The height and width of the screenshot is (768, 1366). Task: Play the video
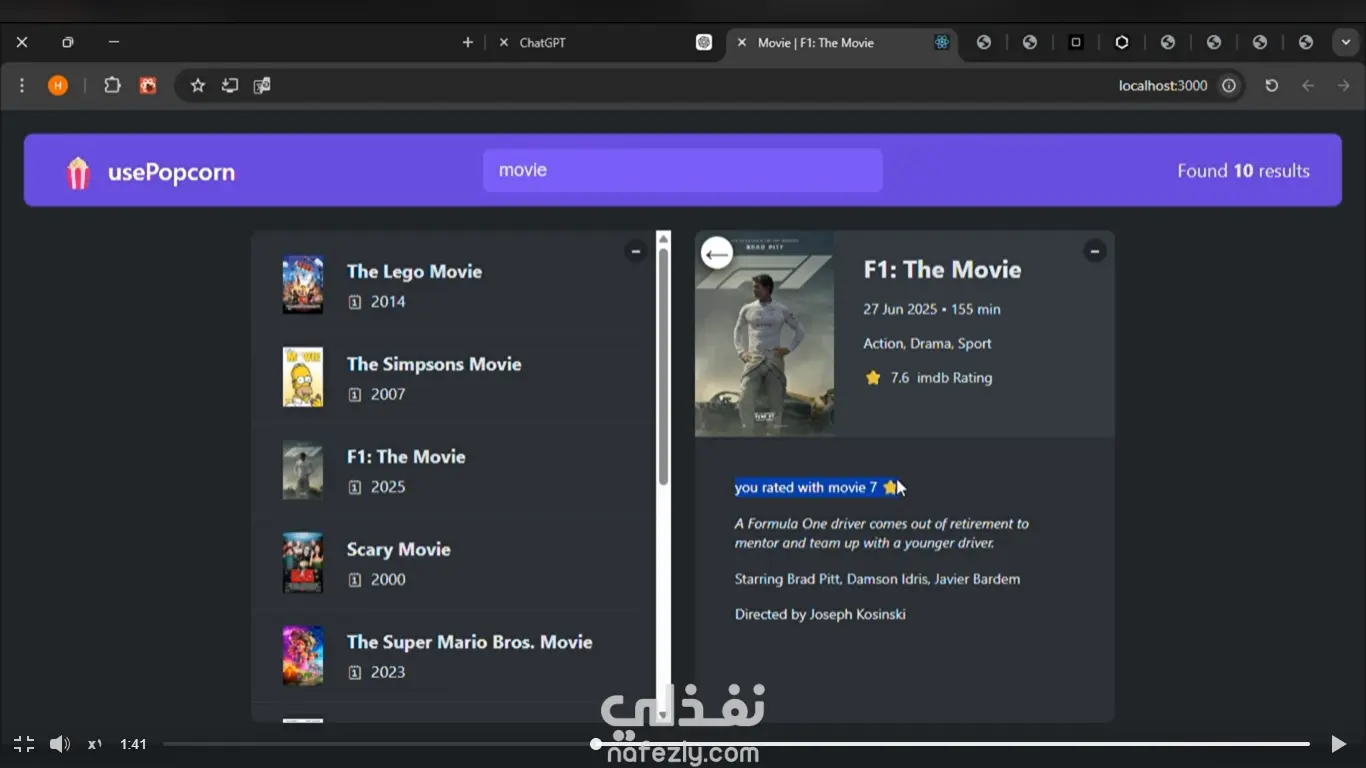1338,744
